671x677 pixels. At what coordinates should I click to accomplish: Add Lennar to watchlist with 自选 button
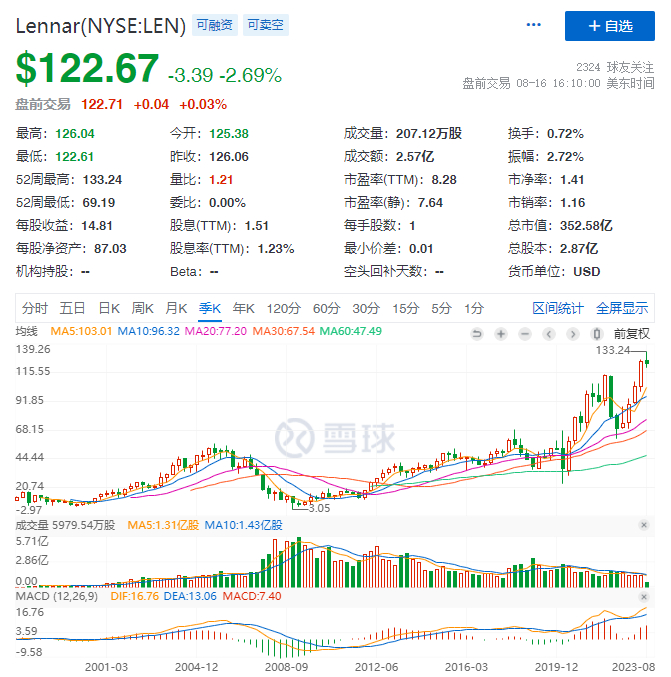609,26
